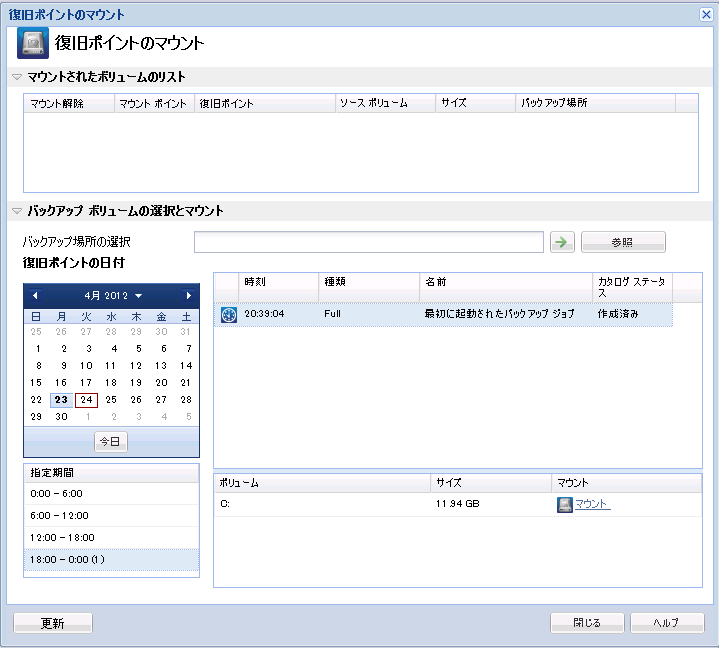Select the 18:00 - 0:00 (1) time period
The height and width of the screenshot is (648, 719).
[x=111, y=559]
